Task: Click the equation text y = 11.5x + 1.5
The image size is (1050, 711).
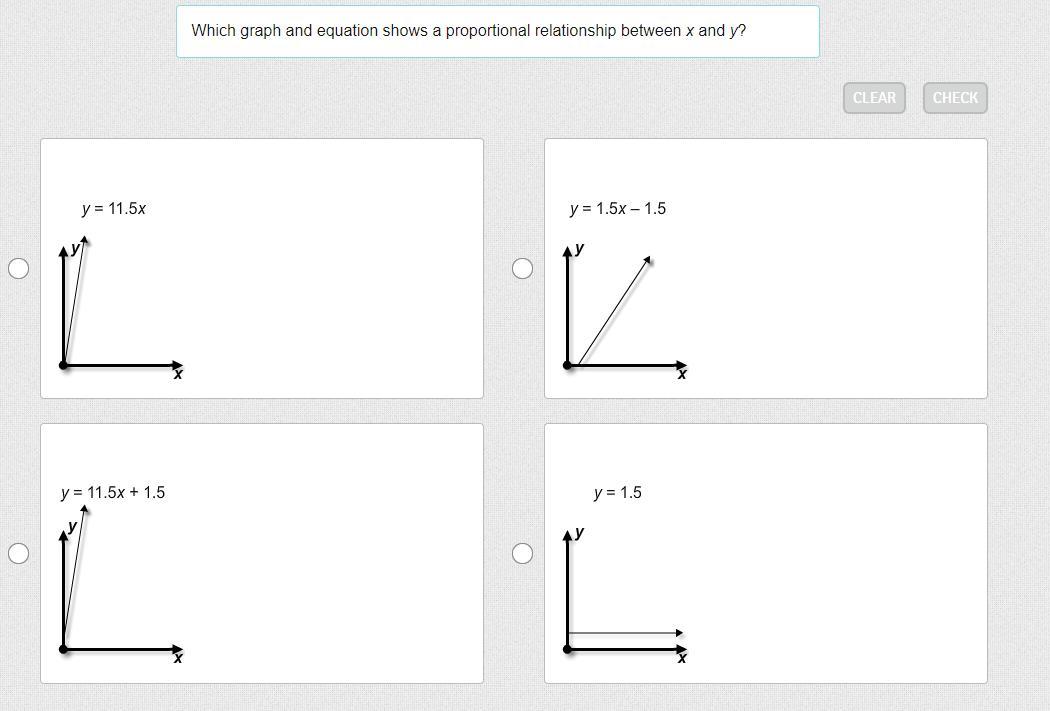Action: pyautogui.click(x=113, y=493)
